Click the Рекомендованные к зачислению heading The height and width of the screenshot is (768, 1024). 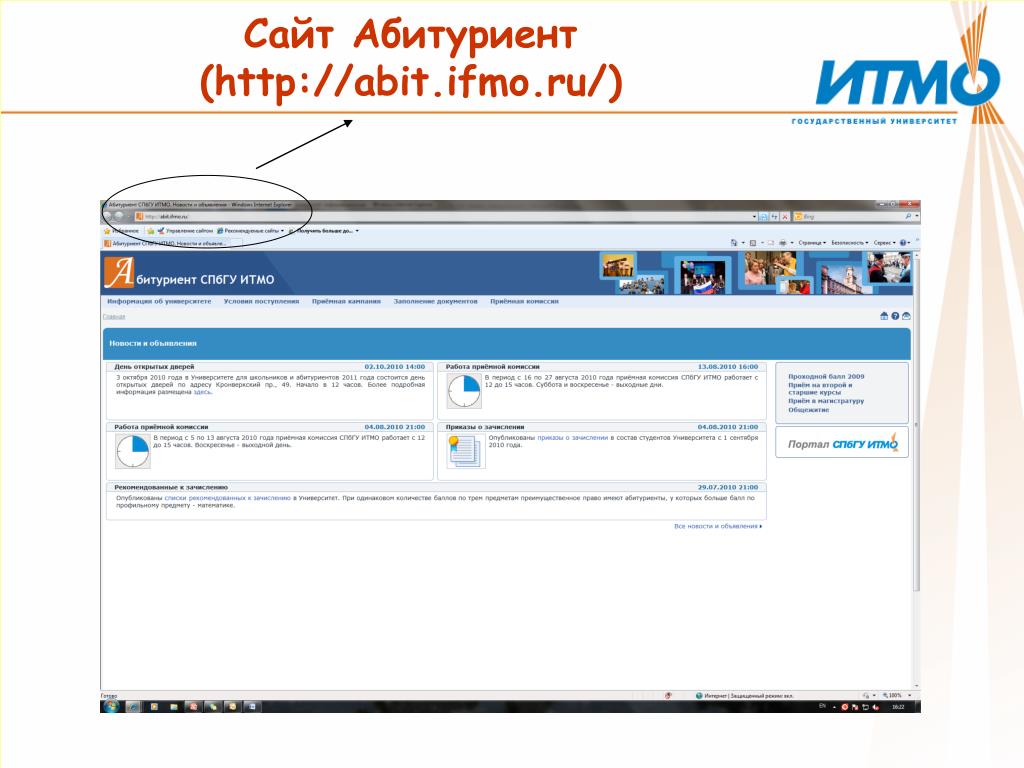[171, 487]
